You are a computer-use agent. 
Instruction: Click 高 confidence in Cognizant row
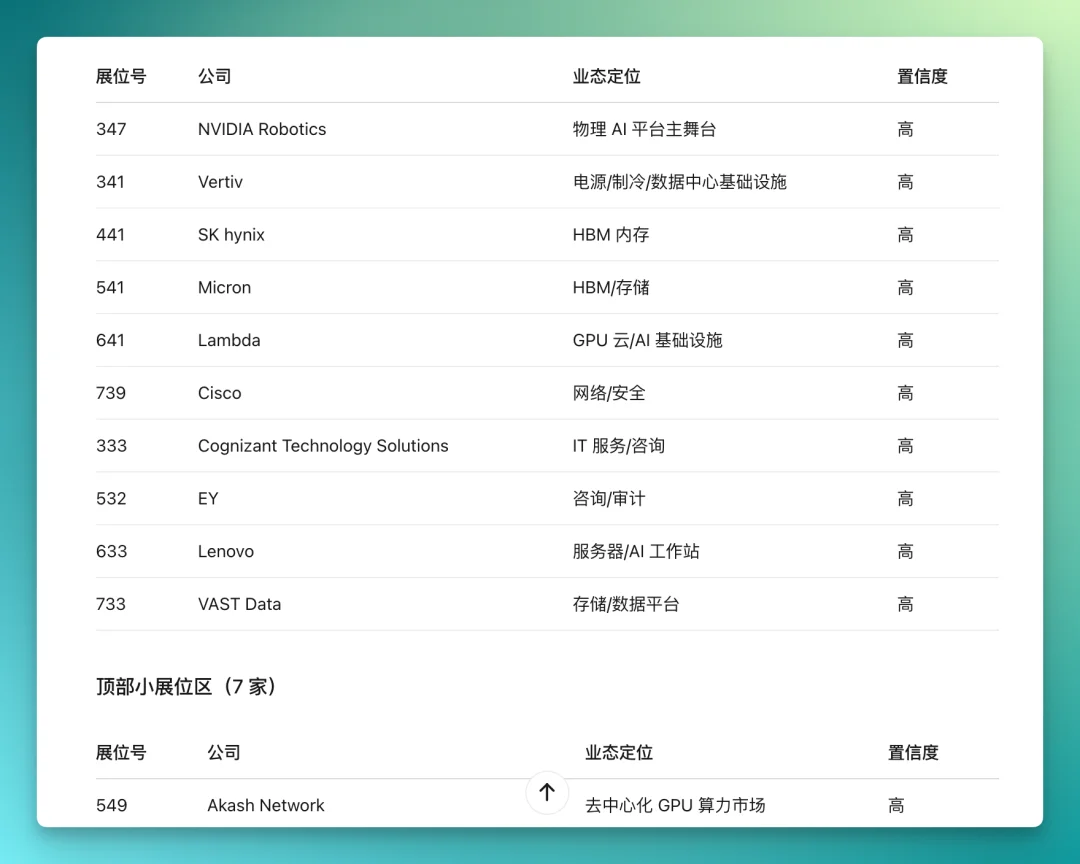pyautogui.click(x=905, y=446)
